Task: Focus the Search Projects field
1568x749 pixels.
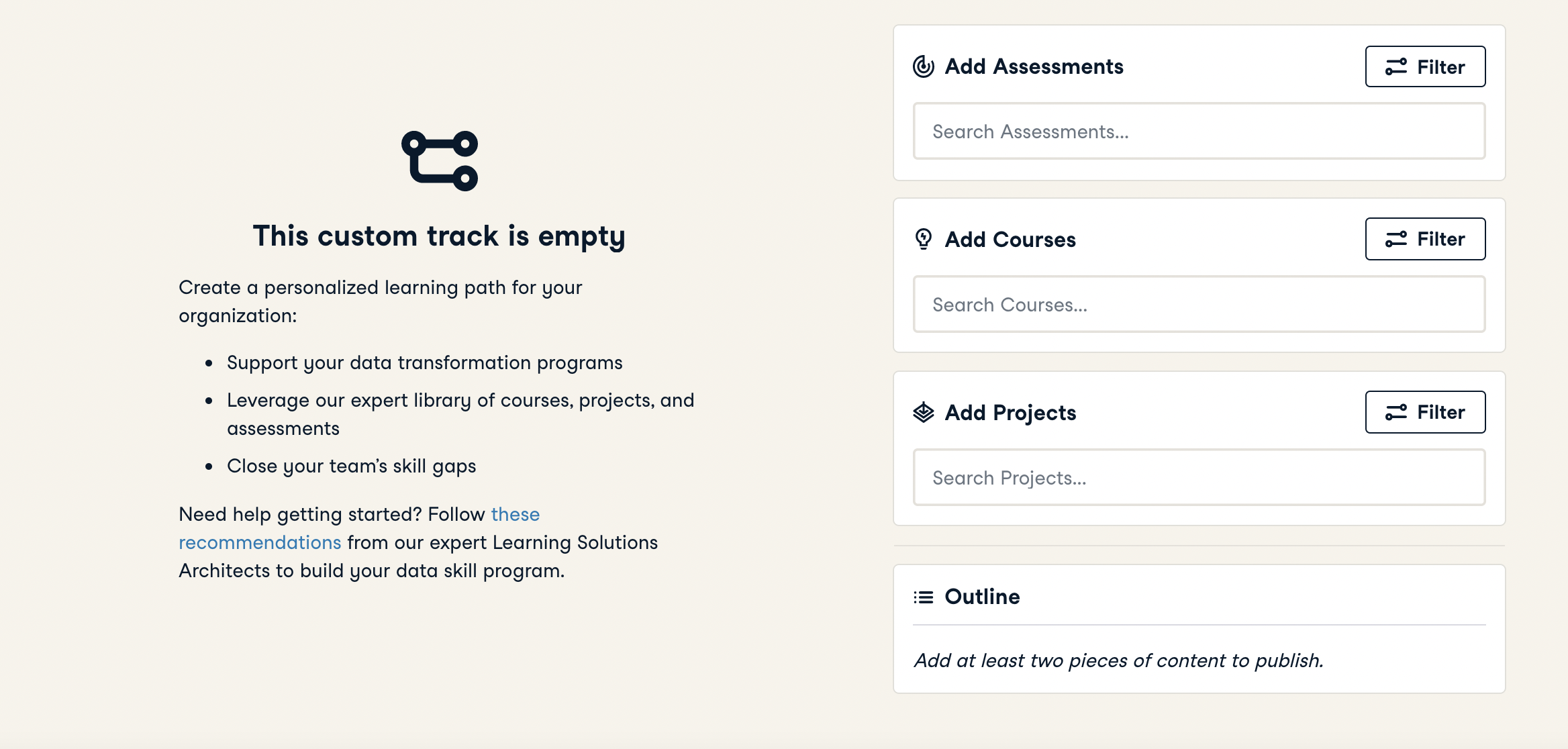Action: (1199, 478)
